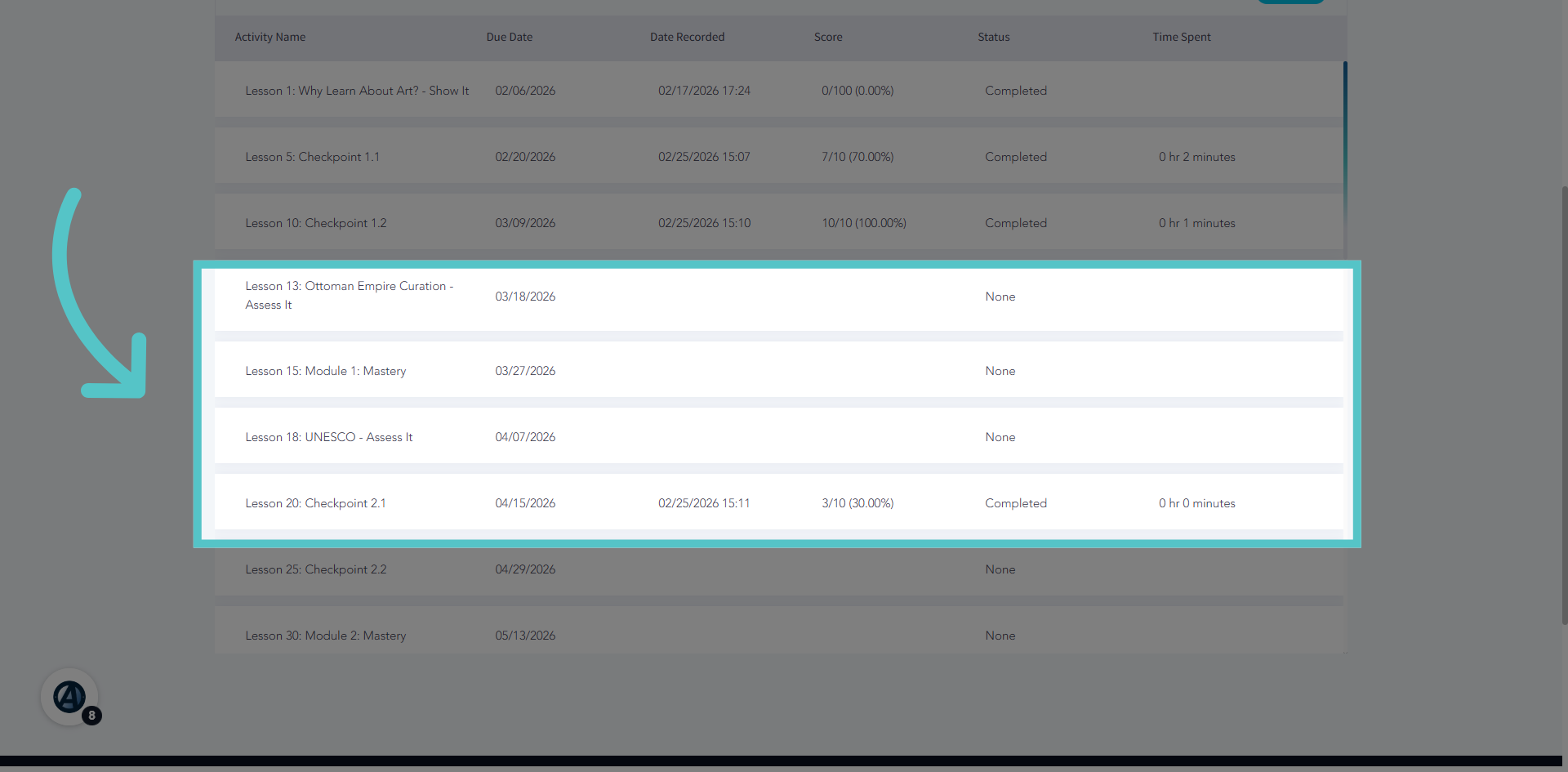
Task: Click score 7/10 (70.00%)
Action: tap(857, 157)
